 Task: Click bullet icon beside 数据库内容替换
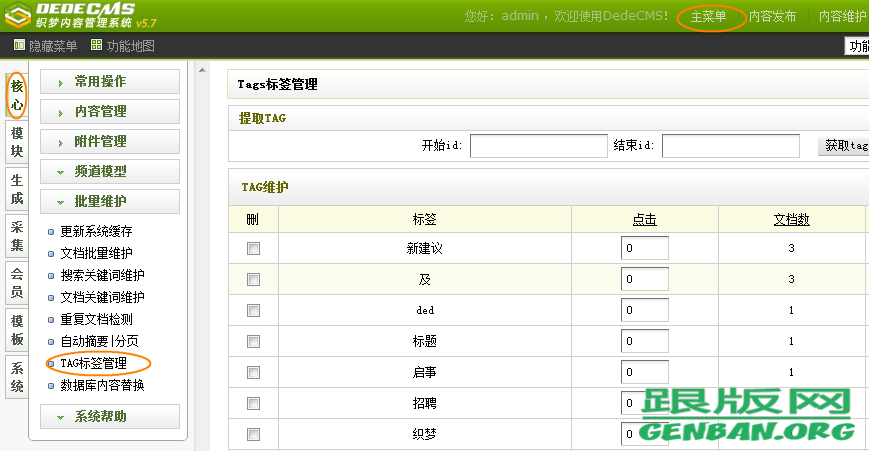pyautogui.click(x=51, y=385)
